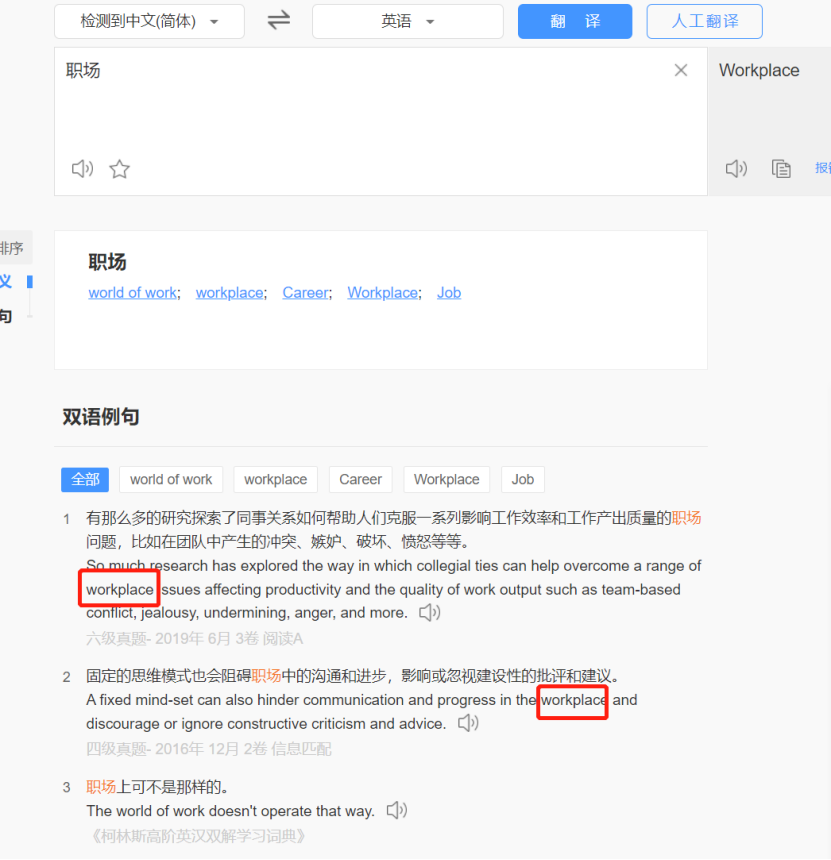Click the 排序 sidebar item
831x860 pixels.
coord(12,248)
